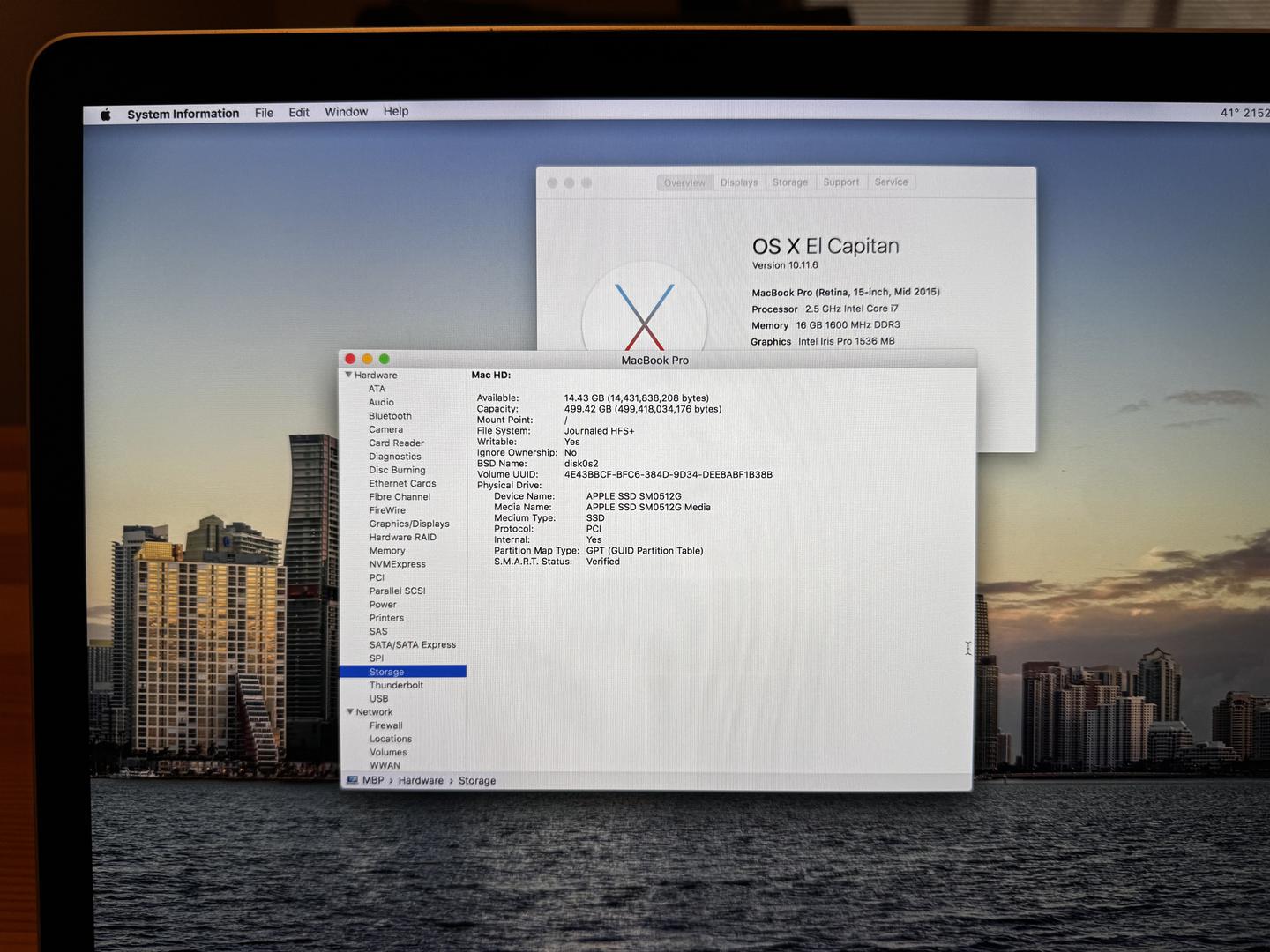Click BSD Name value disk0s2
Image resolution: width=1270 pixels, height=952 pixels.
click(x=581, y=464)
